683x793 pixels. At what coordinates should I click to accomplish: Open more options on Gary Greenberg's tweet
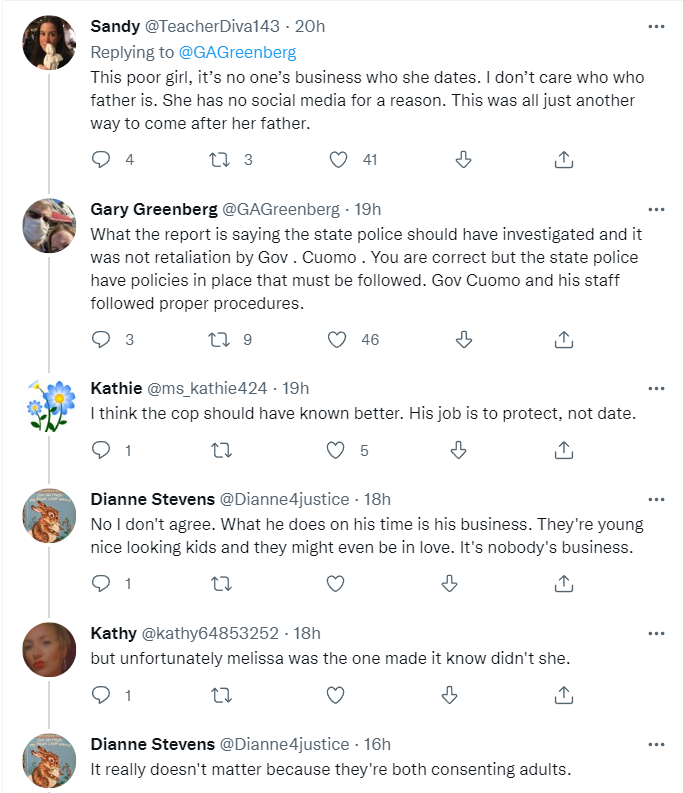pyautogui.click(x=656, y=209)
